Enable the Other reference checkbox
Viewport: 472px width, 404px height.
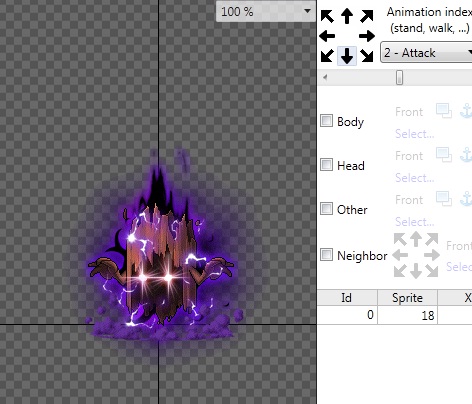point(326,209)
